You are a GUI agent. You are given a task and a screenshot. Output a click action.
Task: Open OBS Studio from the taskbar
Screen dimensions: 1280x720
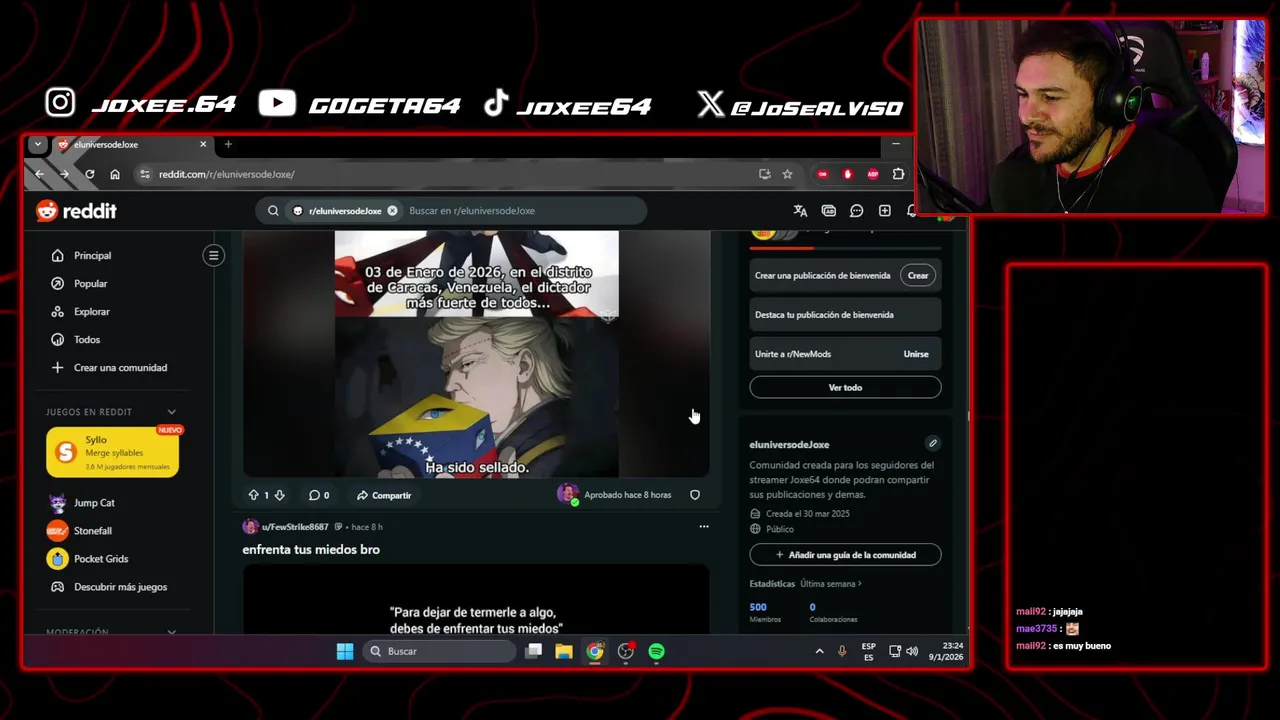click(x=626, y=651)
